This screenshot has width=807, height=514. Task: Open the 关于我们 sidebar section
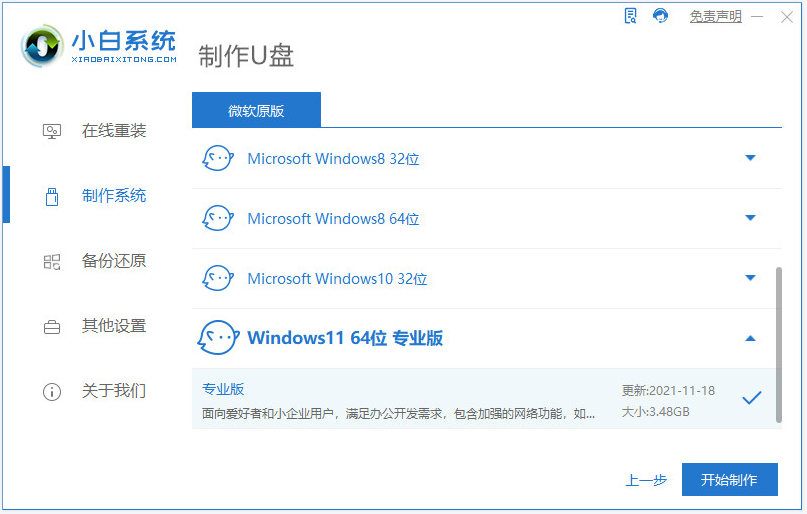tap(114, 391)
